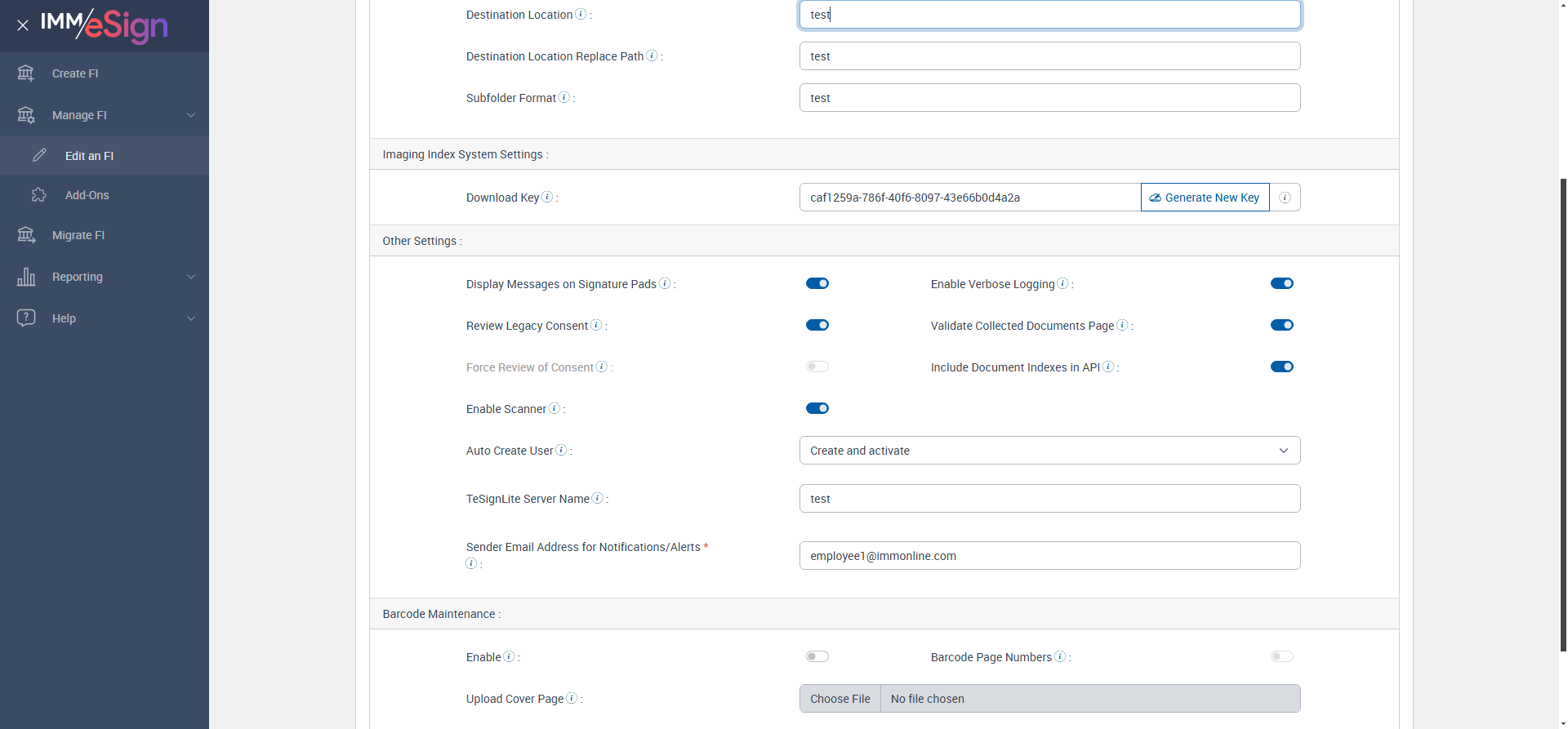
Task: Click info icon next to Destination Location
Action: click(581, 14)
